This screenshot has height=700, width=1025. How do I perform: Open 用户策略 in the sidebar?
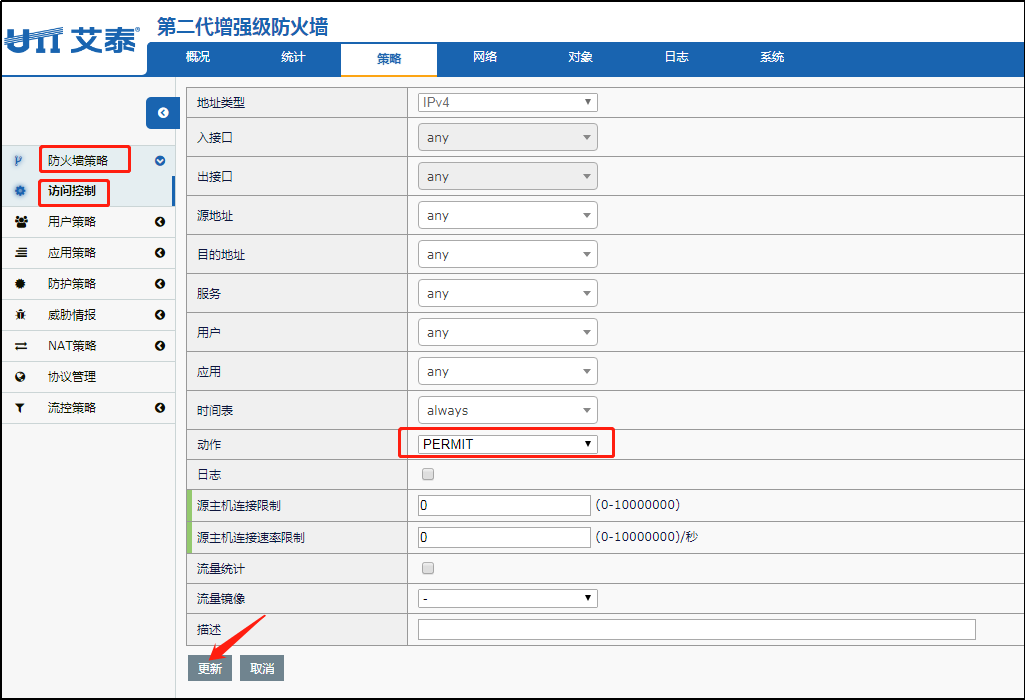pyautogui.click(x=72, y=222)
